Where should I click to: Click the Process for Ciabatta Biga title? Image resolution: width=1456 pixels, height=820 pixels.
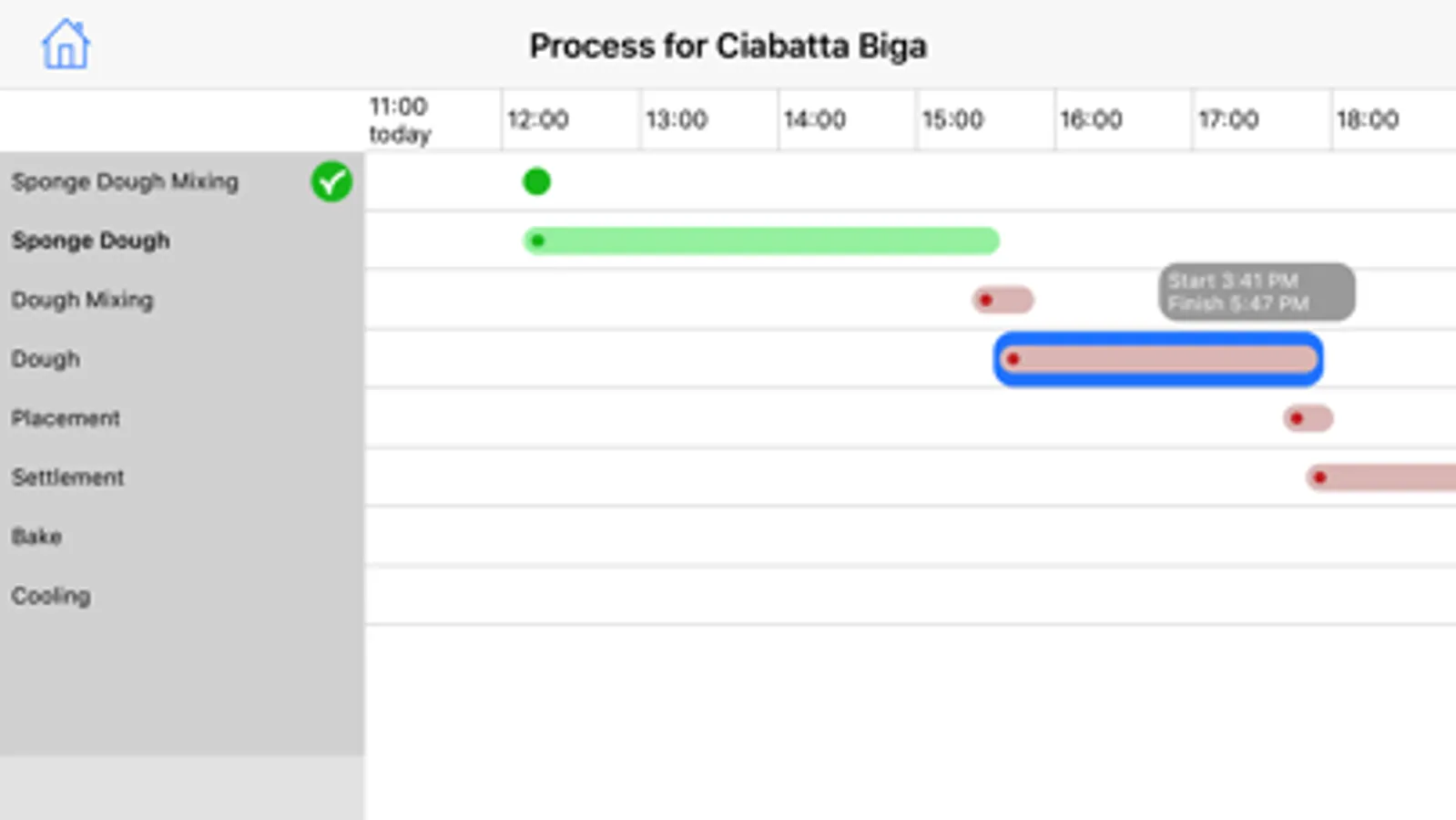point(728,46)
